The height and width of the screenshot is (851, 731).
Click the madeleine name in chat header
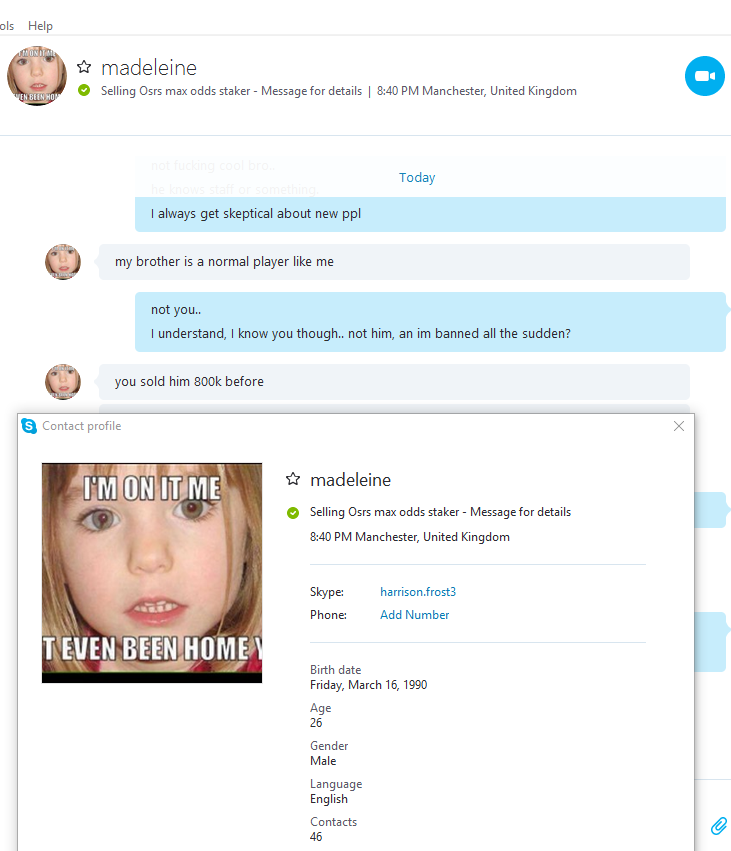(x=149, y=68)
